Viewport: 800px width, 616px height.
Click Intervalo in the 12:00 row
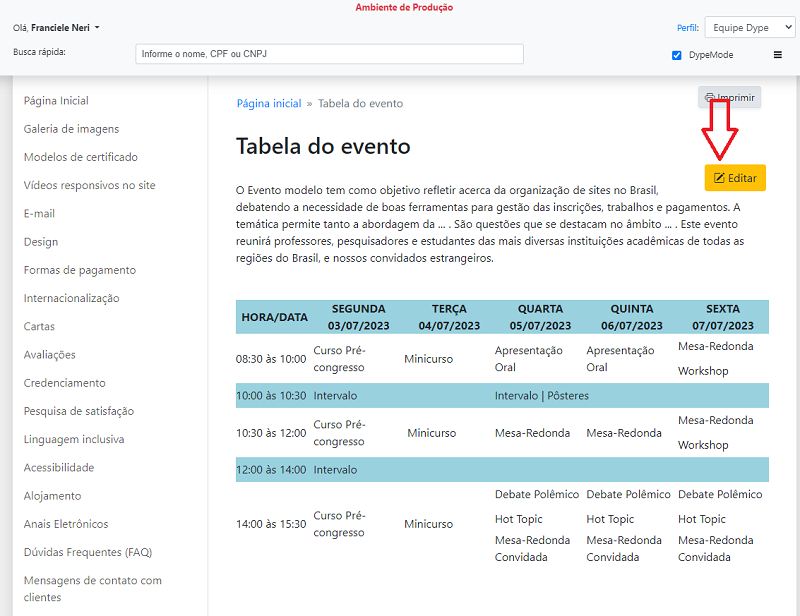335,470
